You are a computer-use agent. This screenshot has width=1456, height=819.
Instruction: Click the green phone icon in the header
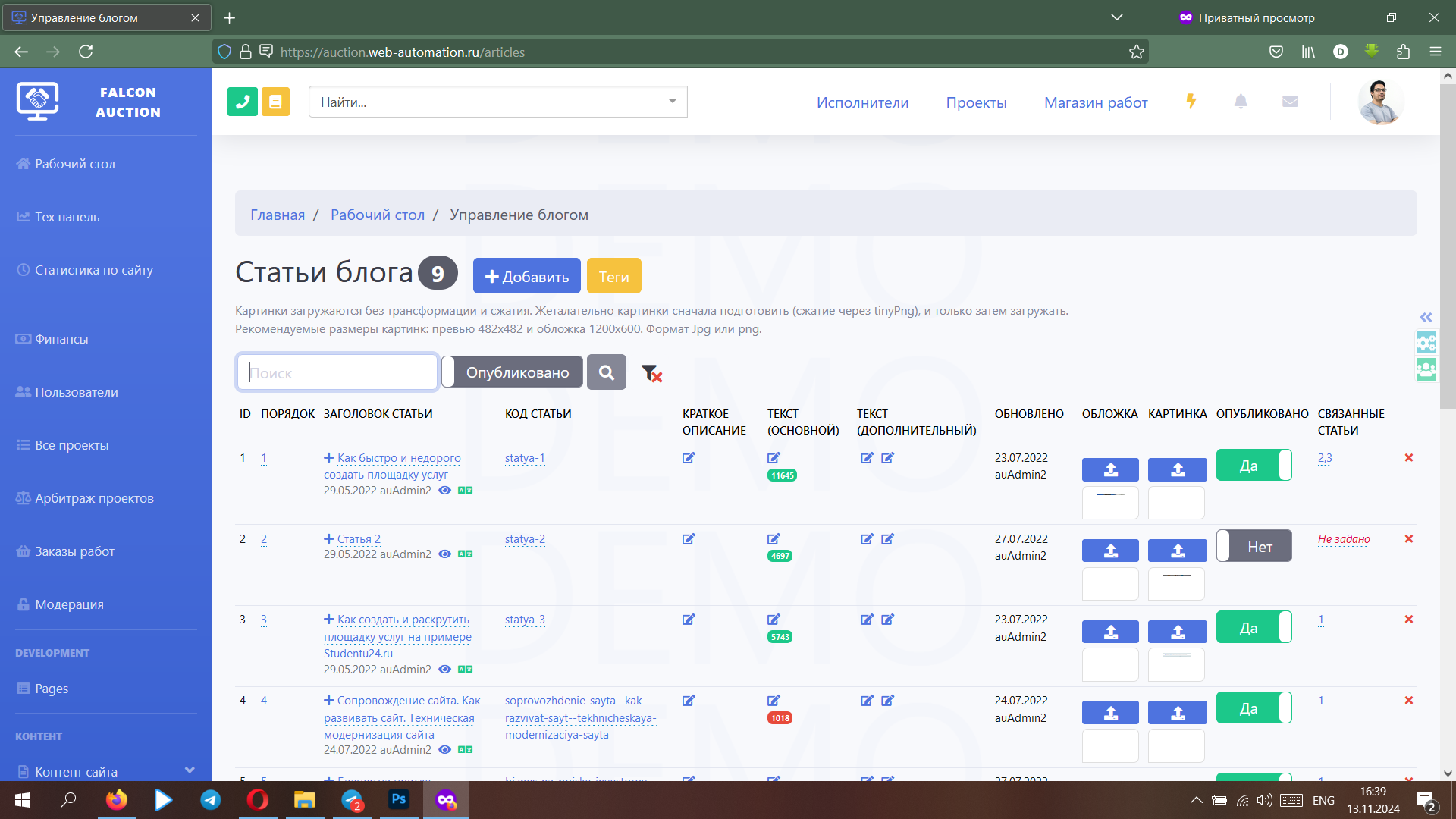click(x=243, y=101)
